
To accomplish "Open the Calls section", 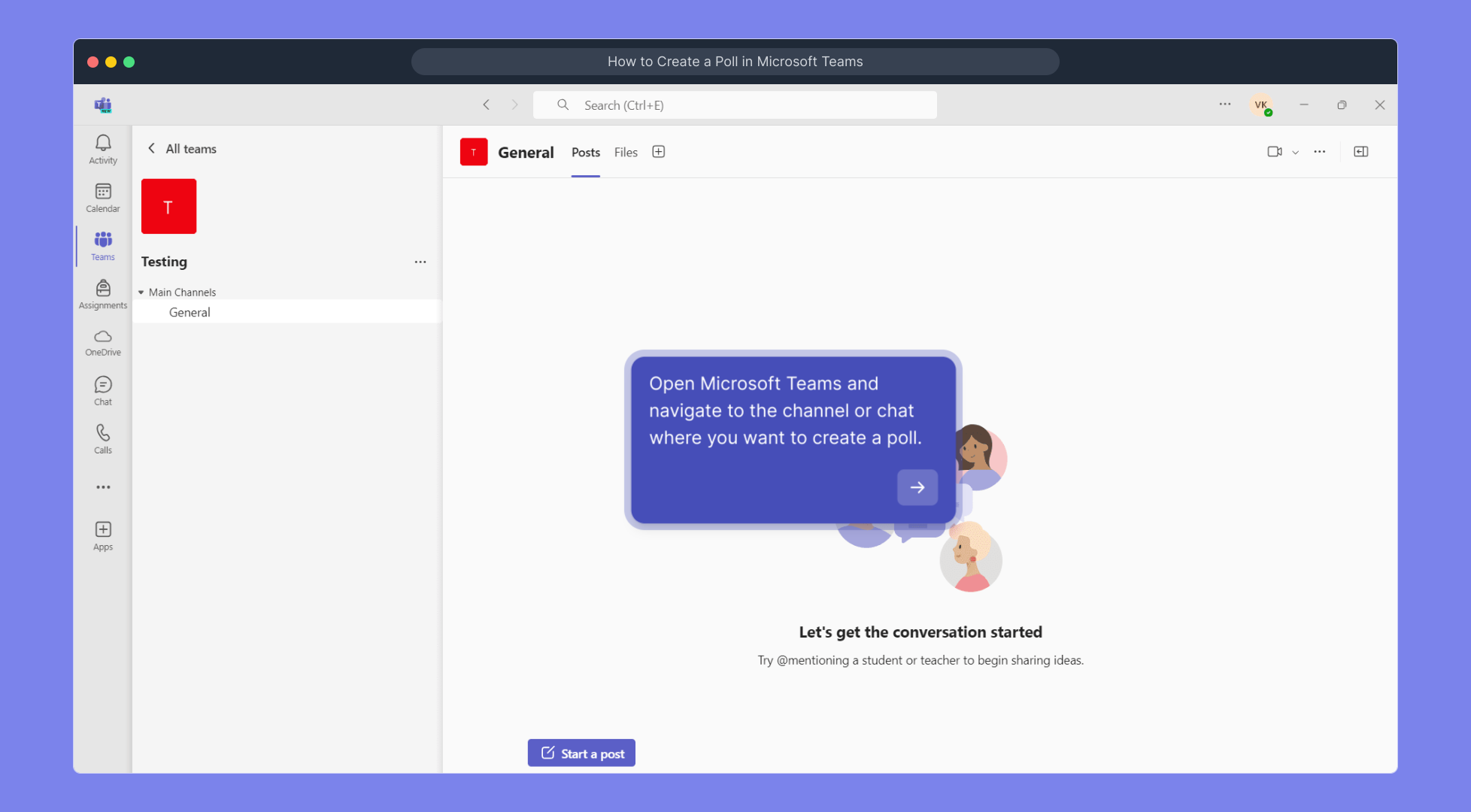I will [102, 438].
